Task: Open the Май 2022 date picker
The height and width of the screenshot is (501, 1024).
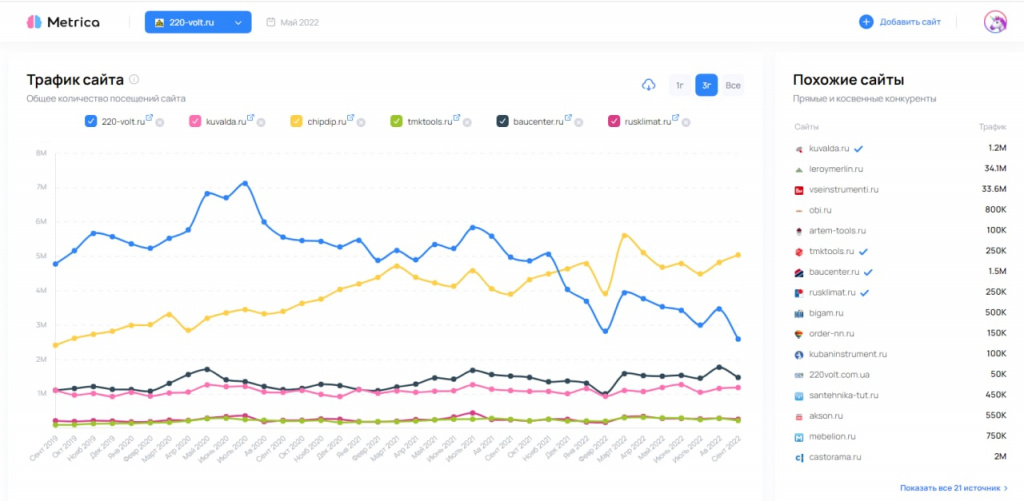Action: click(293, 22)
